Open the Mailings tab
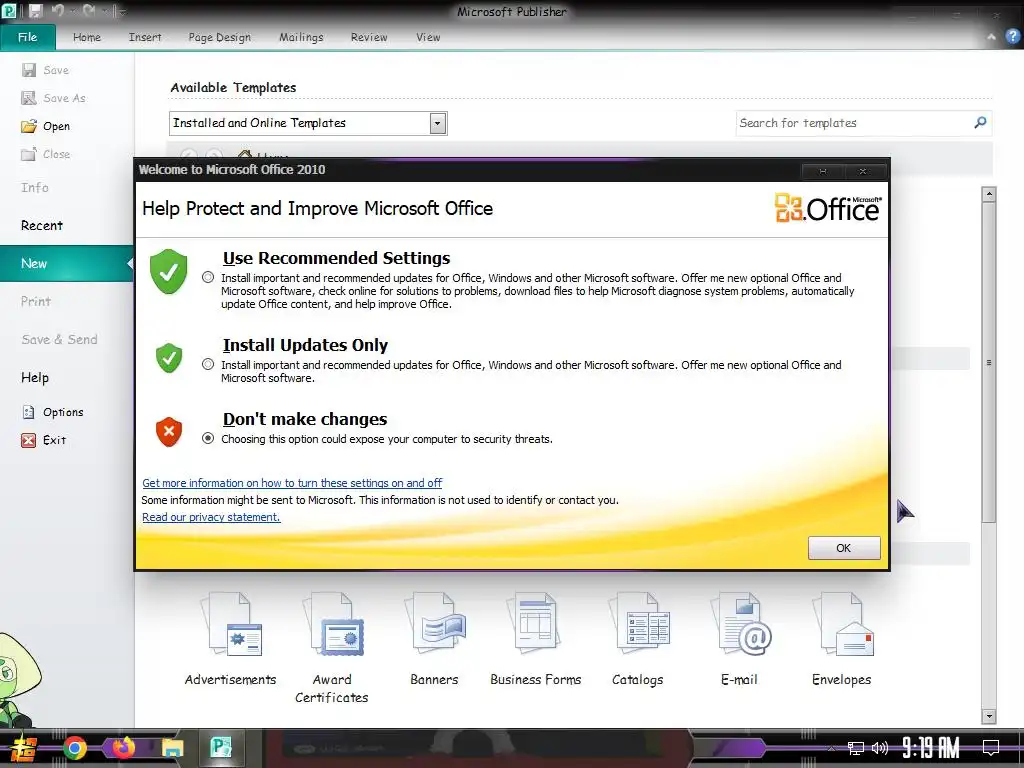 301,37
